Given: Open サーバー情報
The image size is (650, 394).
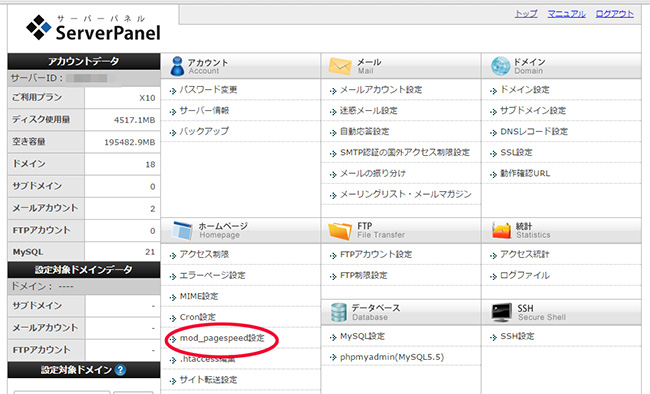Looking at the screenshot, I should coord(204,110).
